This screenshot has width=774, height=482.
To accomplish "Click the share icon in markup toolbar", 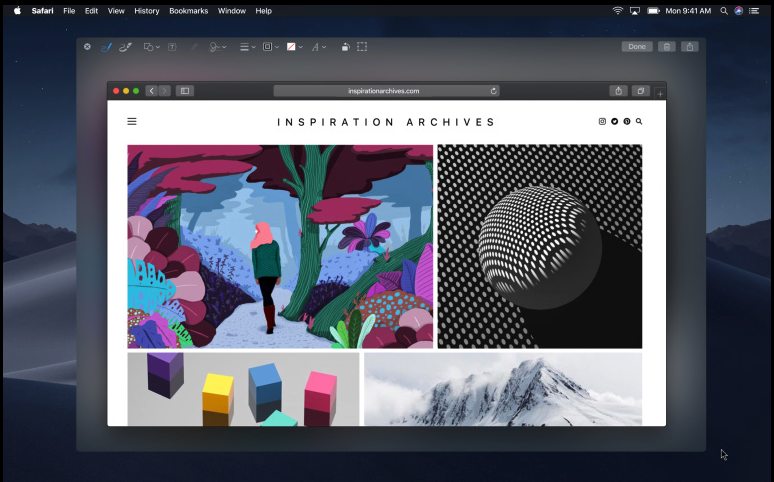I will click(x=690, y=46).
